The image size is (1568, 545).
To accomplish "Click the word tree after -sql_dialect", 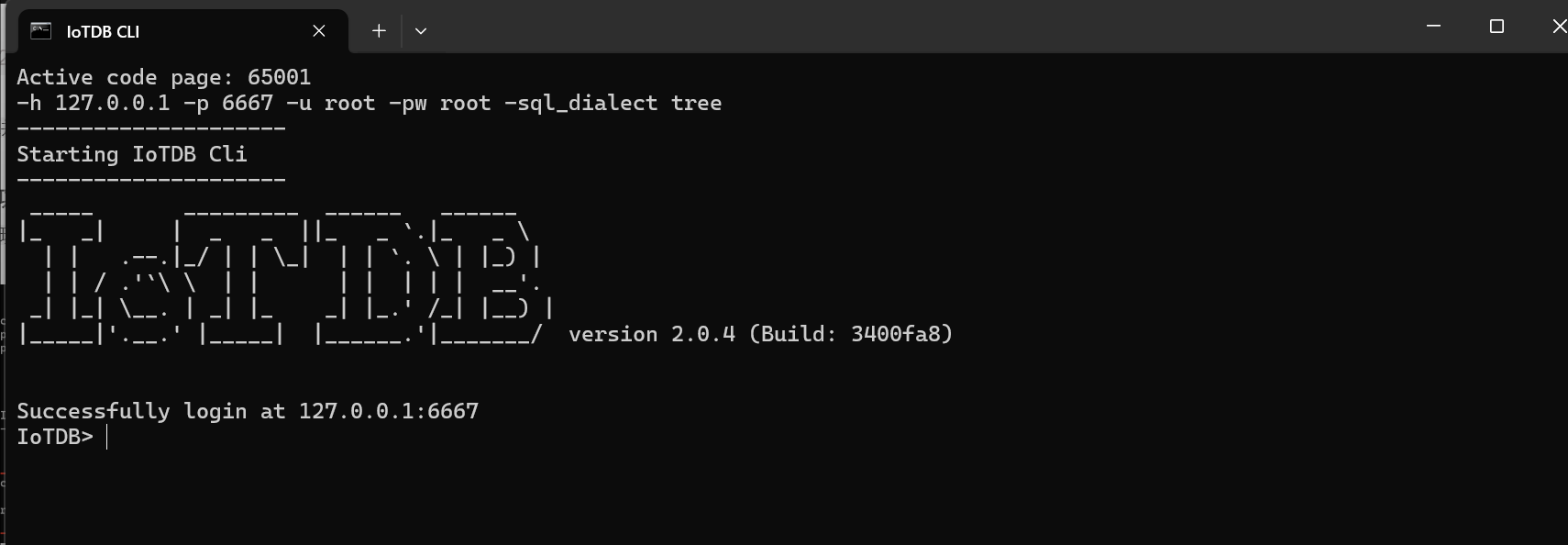I will 696,103.
